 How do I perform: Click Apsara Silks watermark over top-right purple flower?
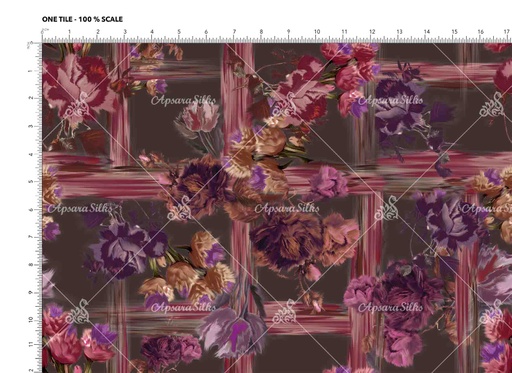[x=391, y=100]
